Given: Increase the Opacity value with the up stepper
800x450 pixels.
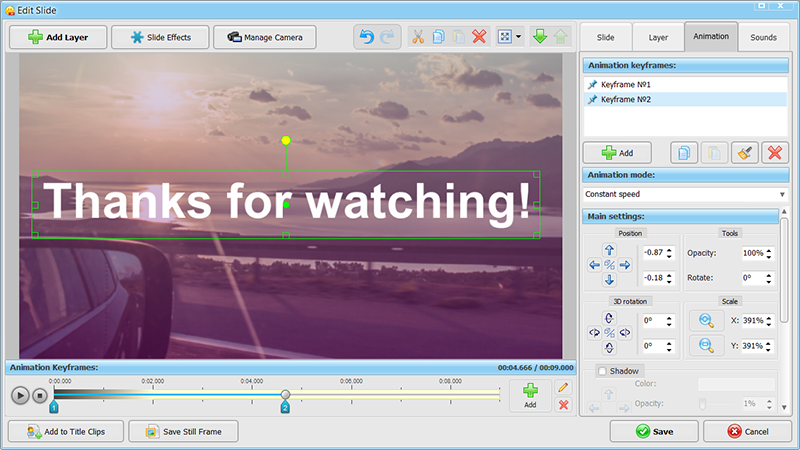Looking at the screenshot, I should (775, 249).
